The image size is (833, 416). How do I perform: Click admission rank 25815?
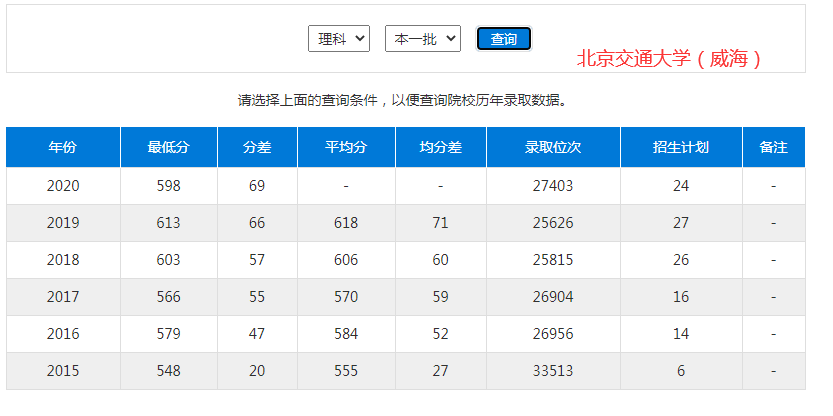[553, 260]
